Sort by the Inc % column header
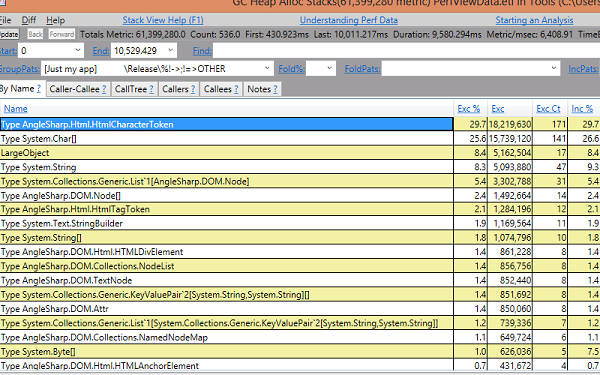This screenshot has width=600, height=375. click(582, 109)
